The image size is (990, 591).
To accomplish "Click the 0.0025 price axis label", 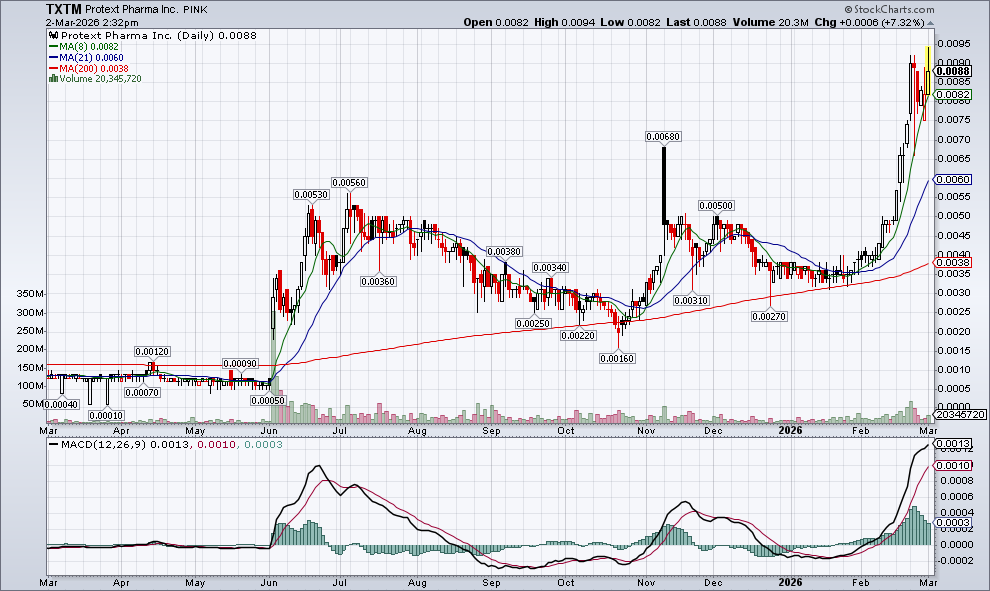I will [953, 312].
